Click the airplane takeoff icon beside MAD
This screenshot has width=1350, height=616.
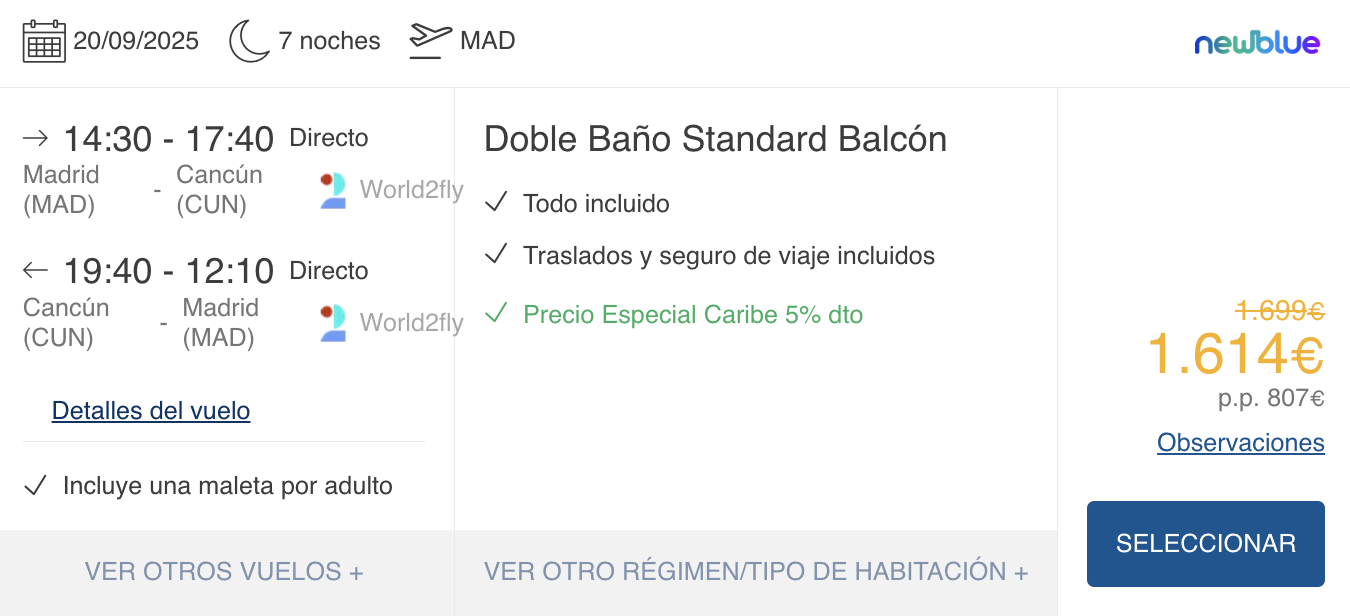[431, 41]
